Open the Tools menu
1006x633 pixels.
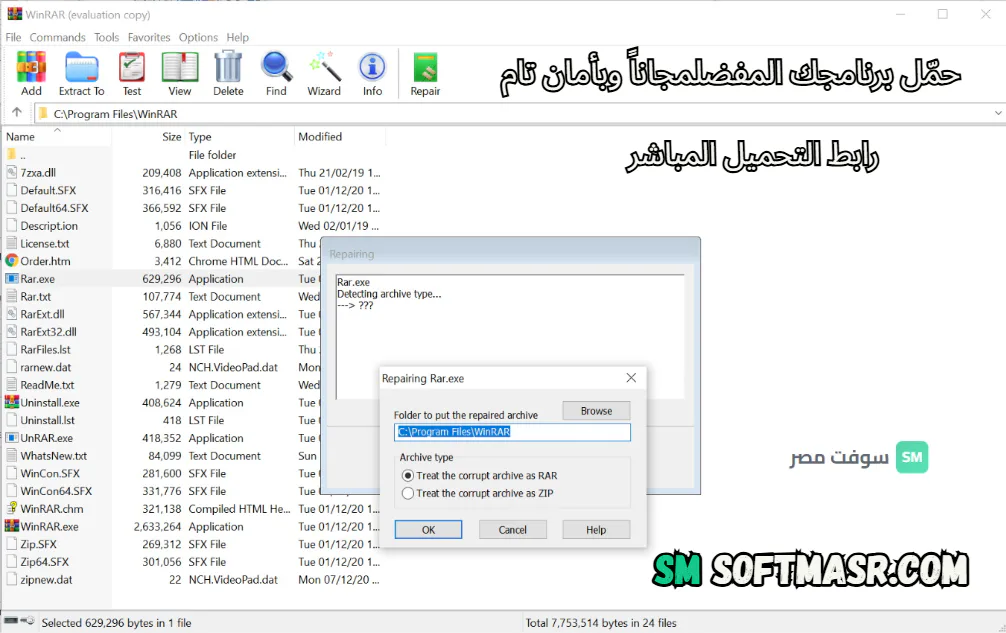pos(107,37)
